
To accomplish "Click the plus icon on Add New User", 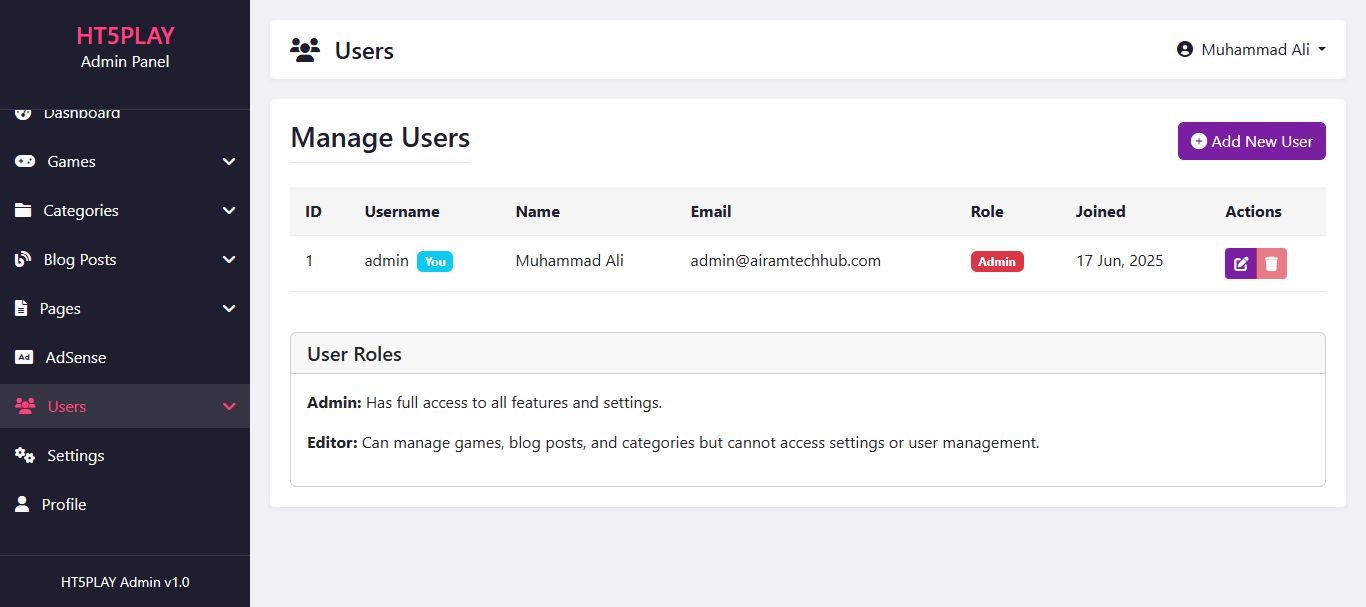I will [1199, 141].
